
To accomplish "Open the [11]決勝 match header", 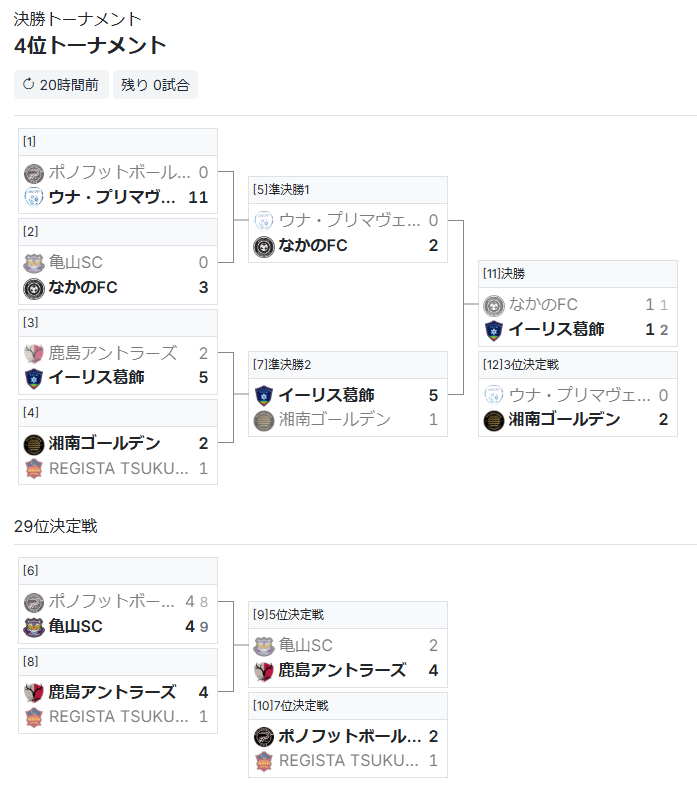I will pos(578,274).
